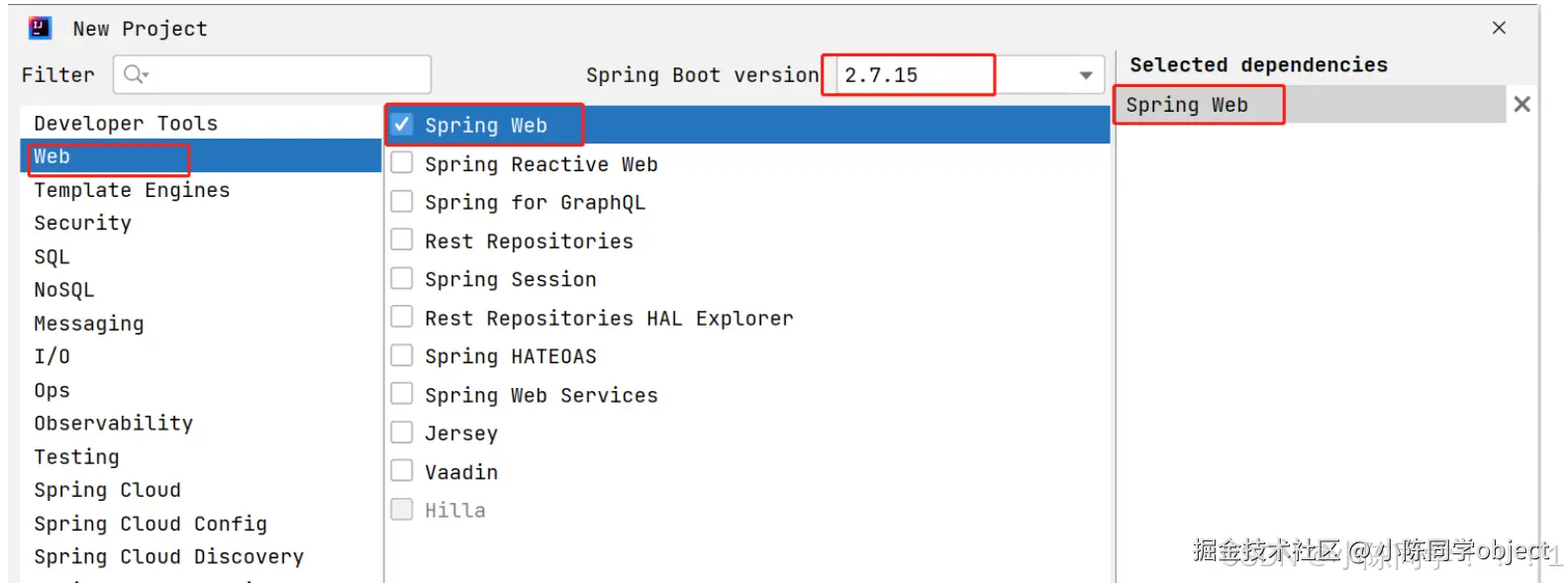This screenshot has height=583, width=1568.
Task: Close the New Project dialog
Action: coord(1499,28)
